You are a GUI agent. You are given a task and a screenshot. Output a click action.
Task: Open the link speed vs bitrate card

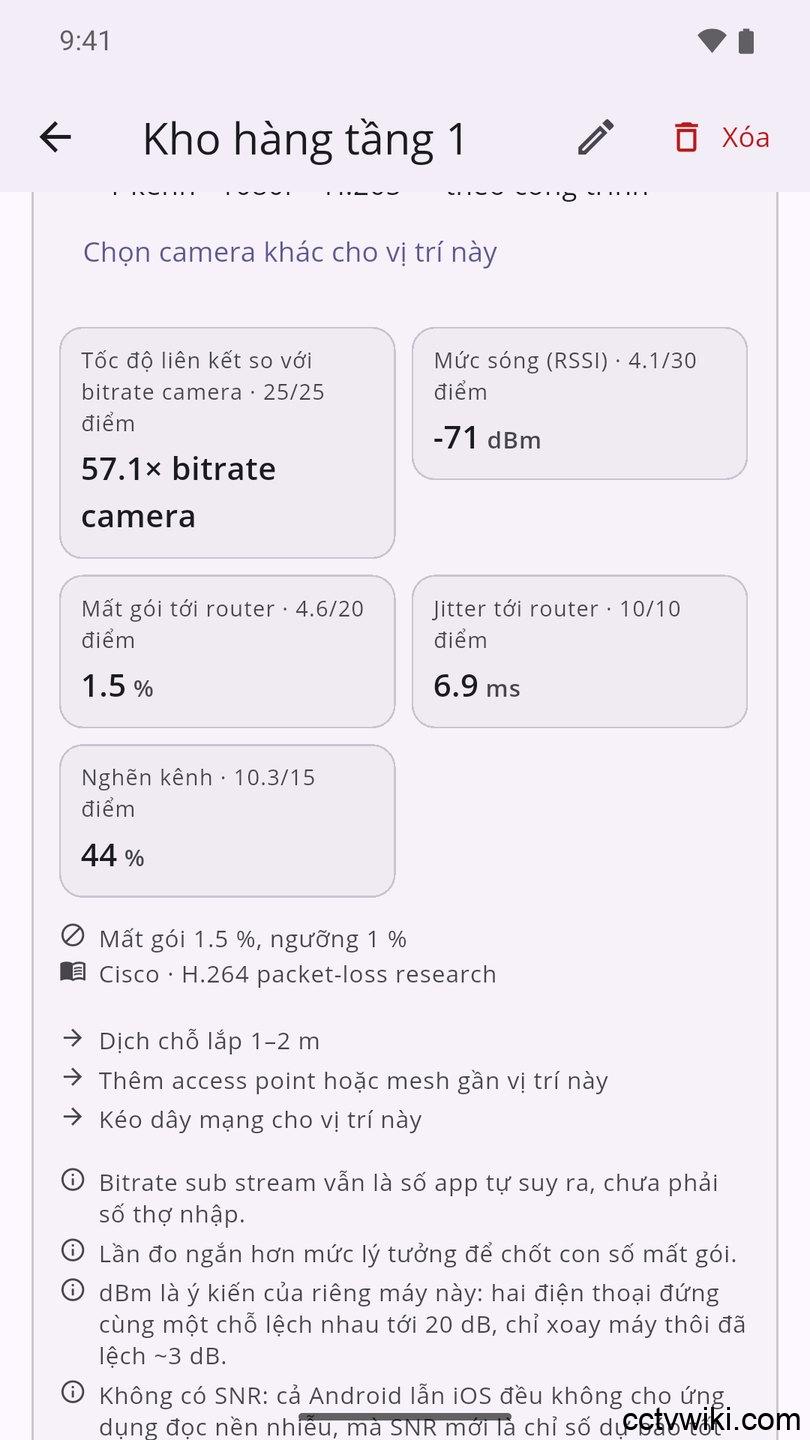[x=227, y=442]
